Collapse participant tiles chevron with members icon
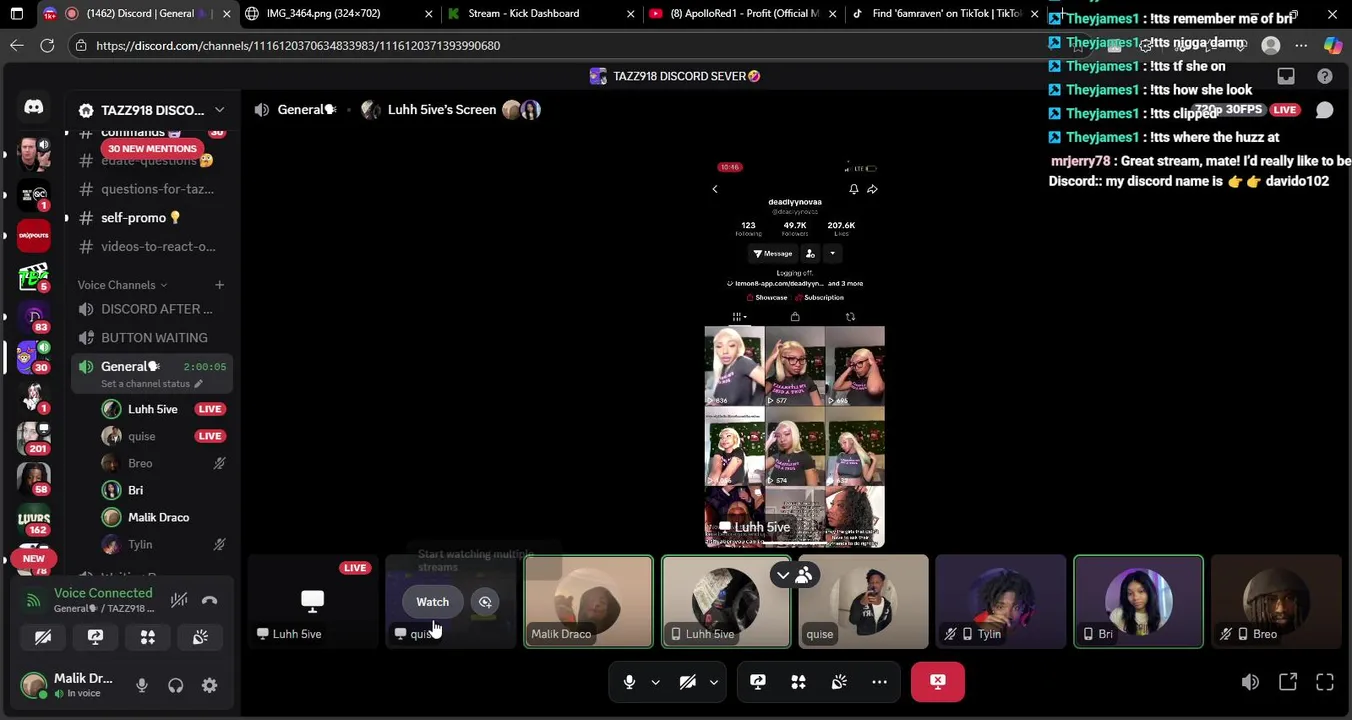Viewport: 1352px width, 720px height. coord(794,575)
